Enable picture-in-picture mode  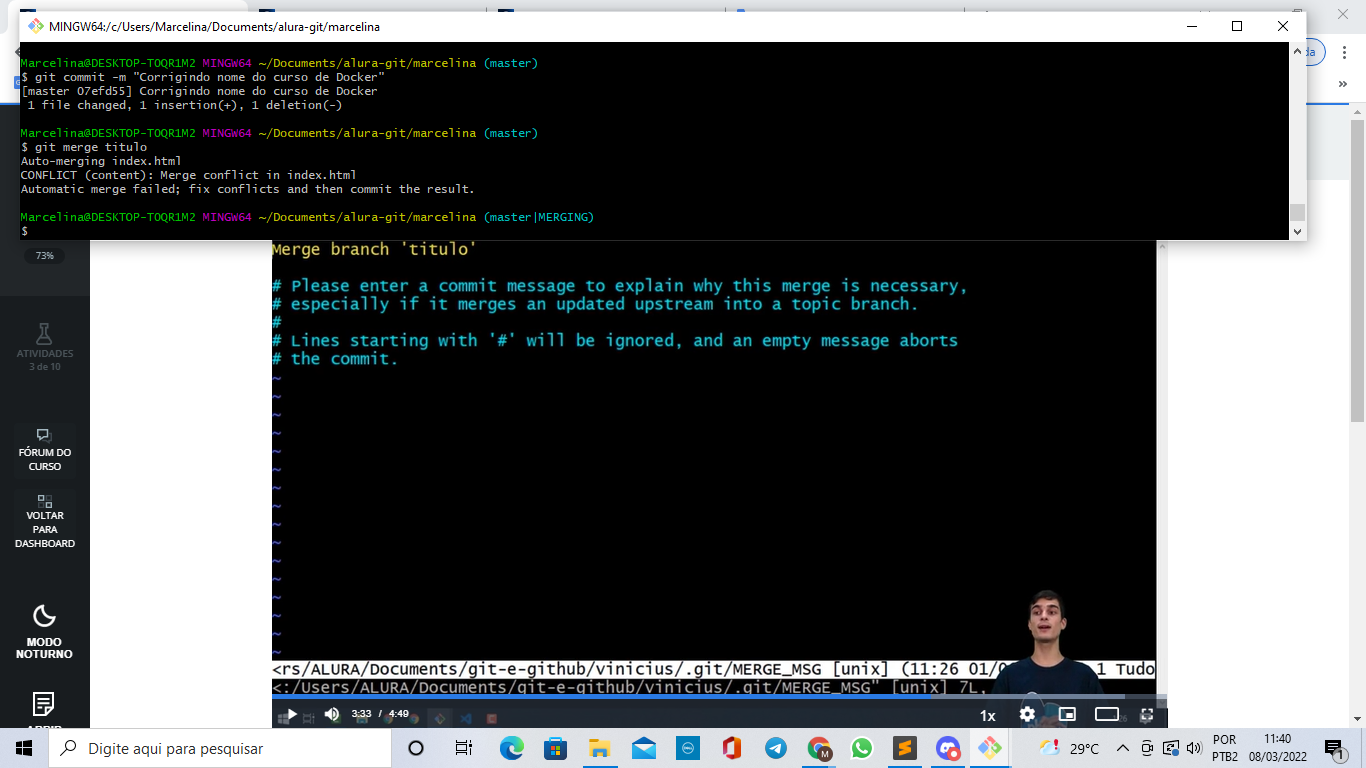pyautogui.click(x=1067, y=714)
